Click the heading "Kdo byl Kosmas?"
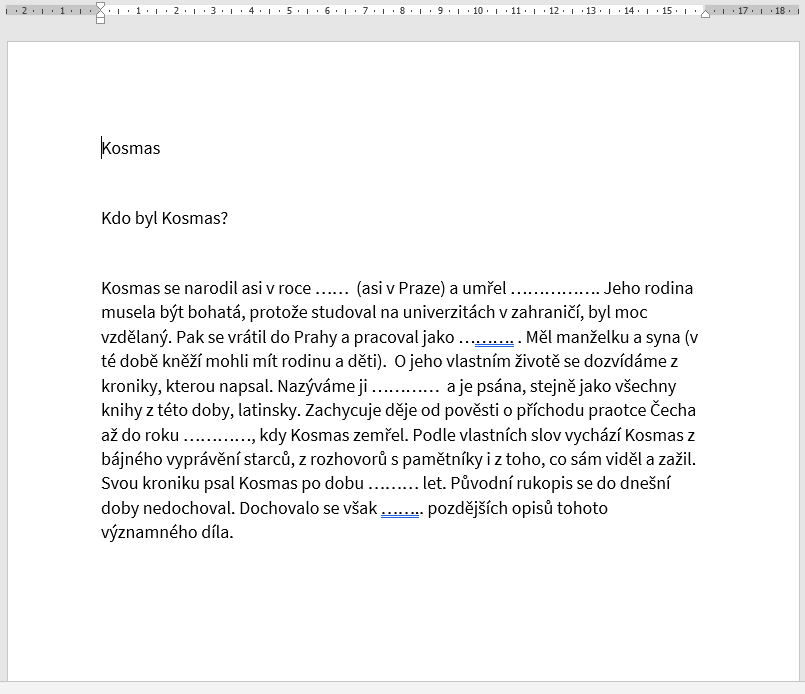The width and height of the screenshot is (805, 694). coord(164,218)
